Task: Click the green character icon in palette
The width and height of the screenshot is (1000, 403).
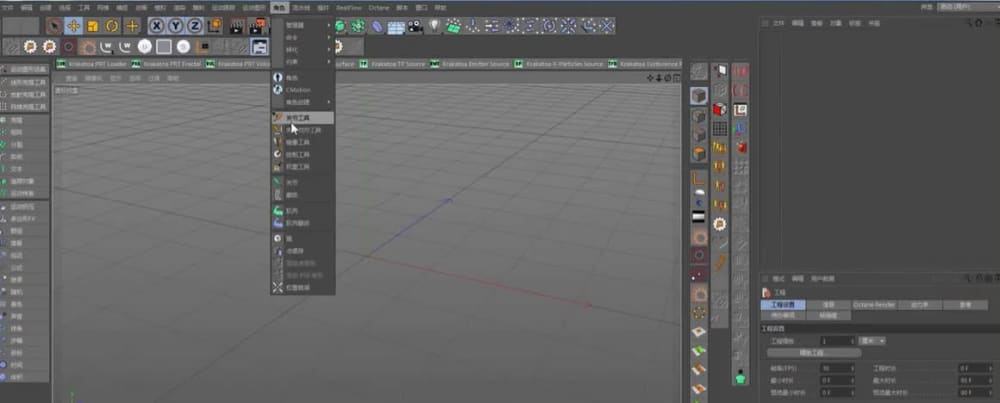Action: pos(740,377)
